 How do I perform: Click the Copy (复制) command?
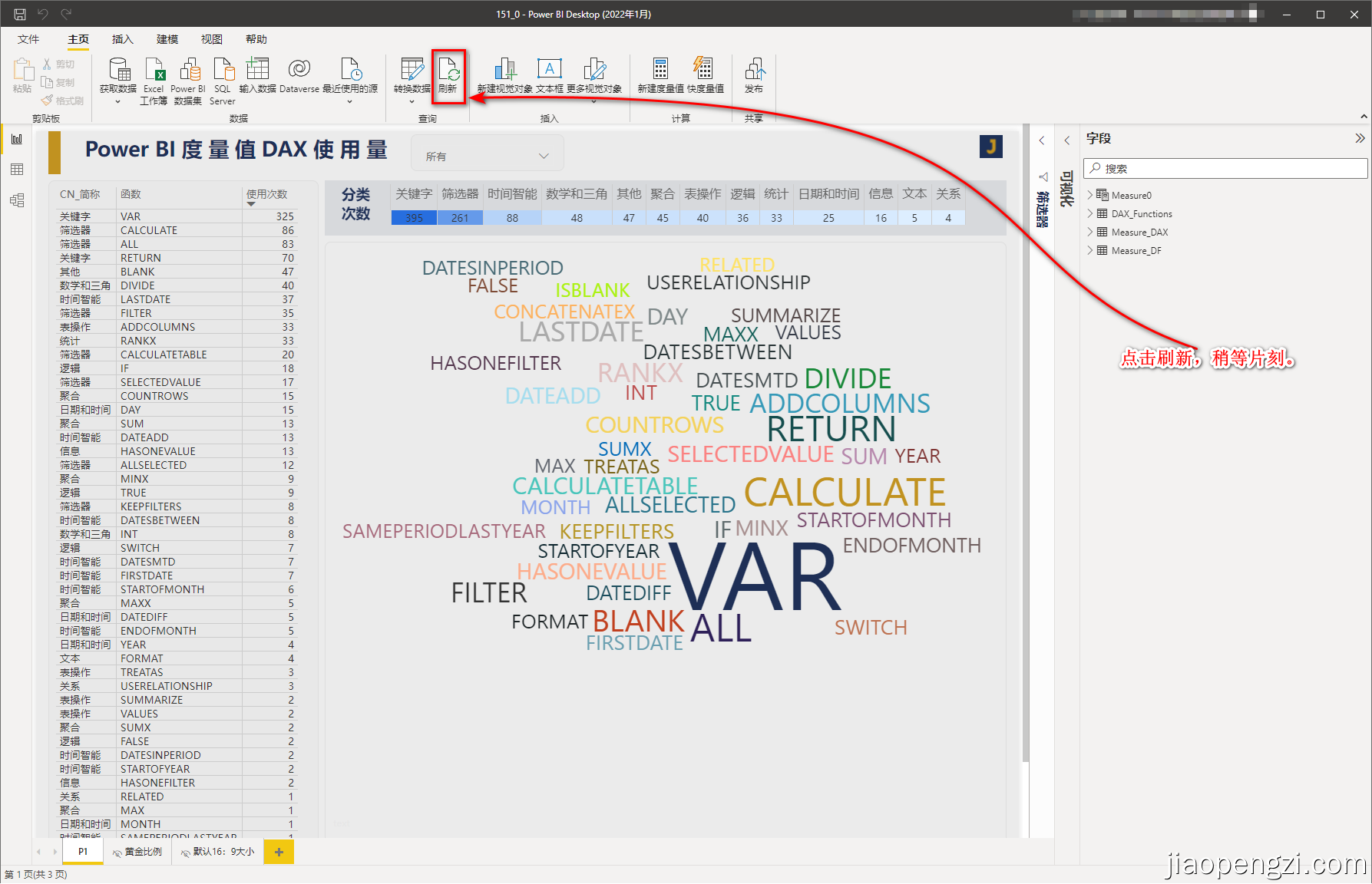59,82
